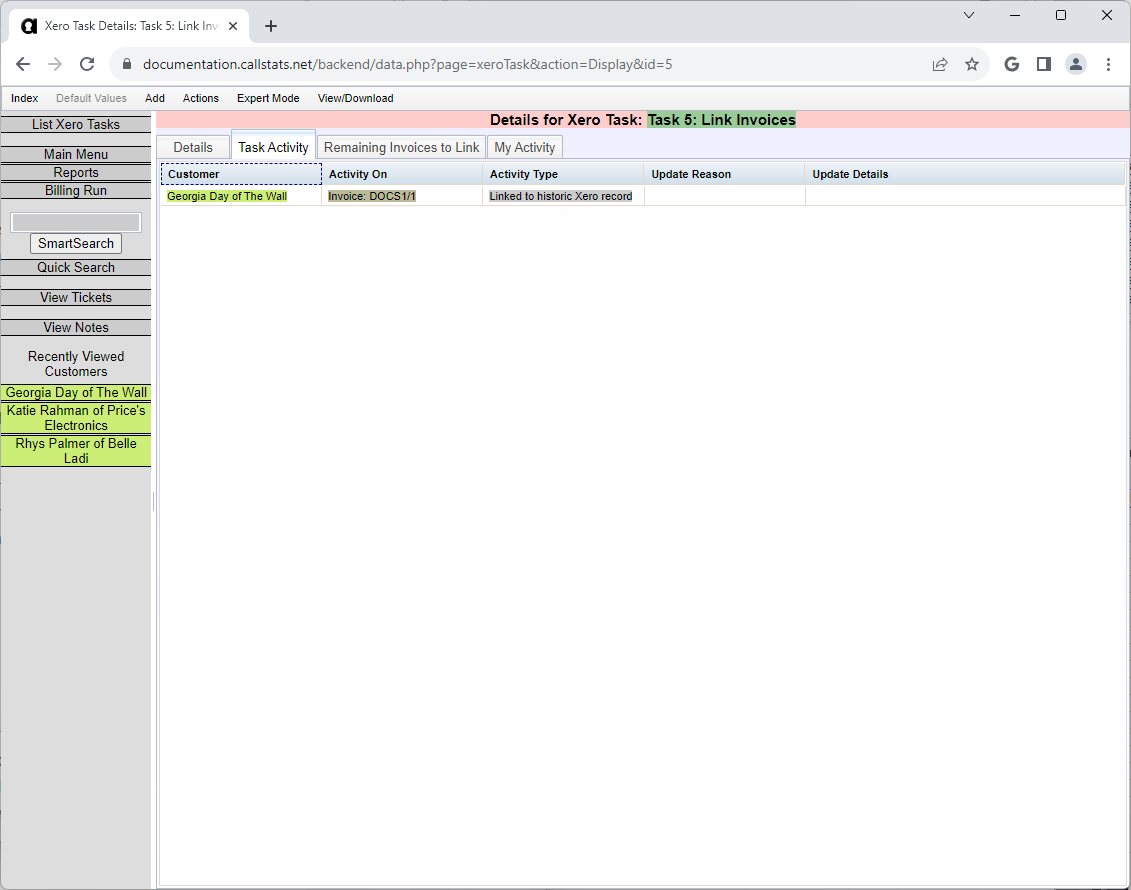Navigate back using the back arrow

click(23, 63)
